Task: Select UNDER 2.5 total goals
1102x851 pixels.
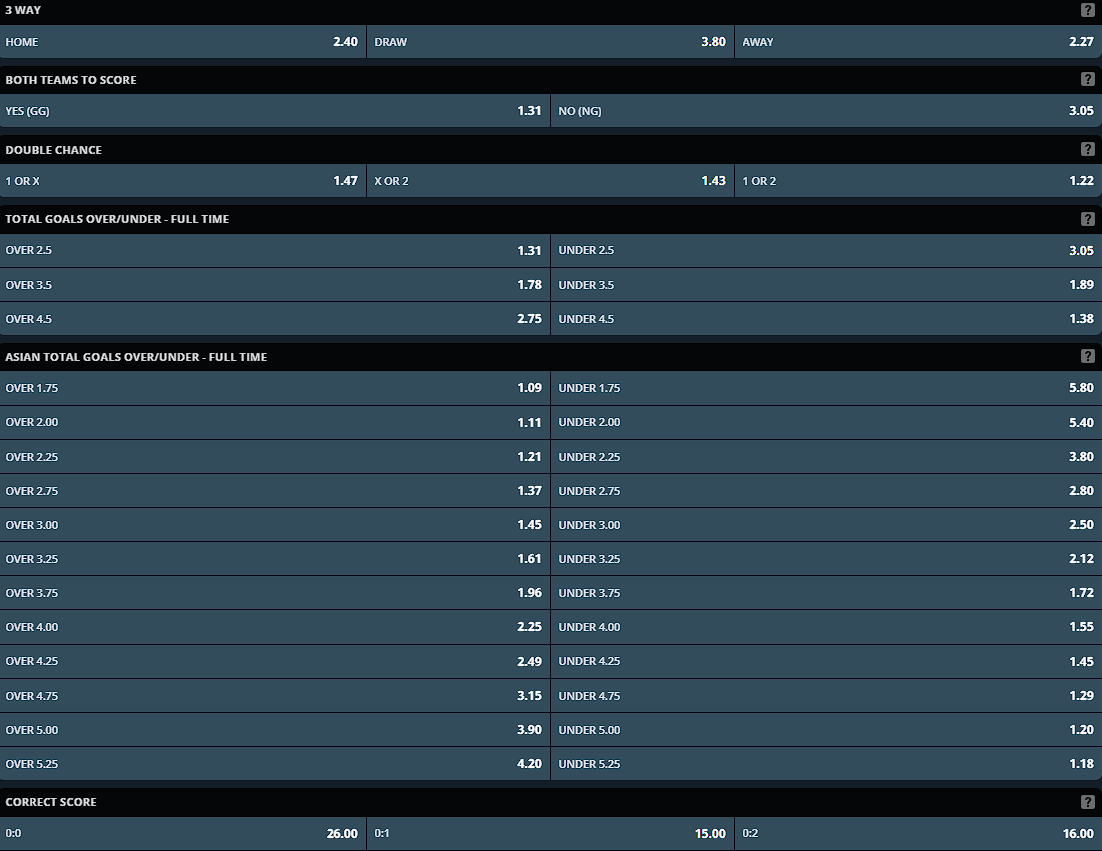Action: point(826,250)
